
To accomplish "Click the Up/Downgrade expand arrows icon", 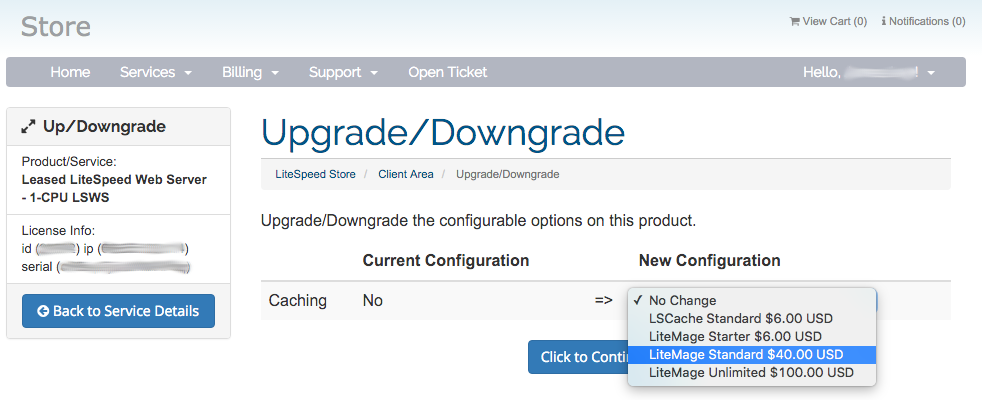I will click(28, 127).
